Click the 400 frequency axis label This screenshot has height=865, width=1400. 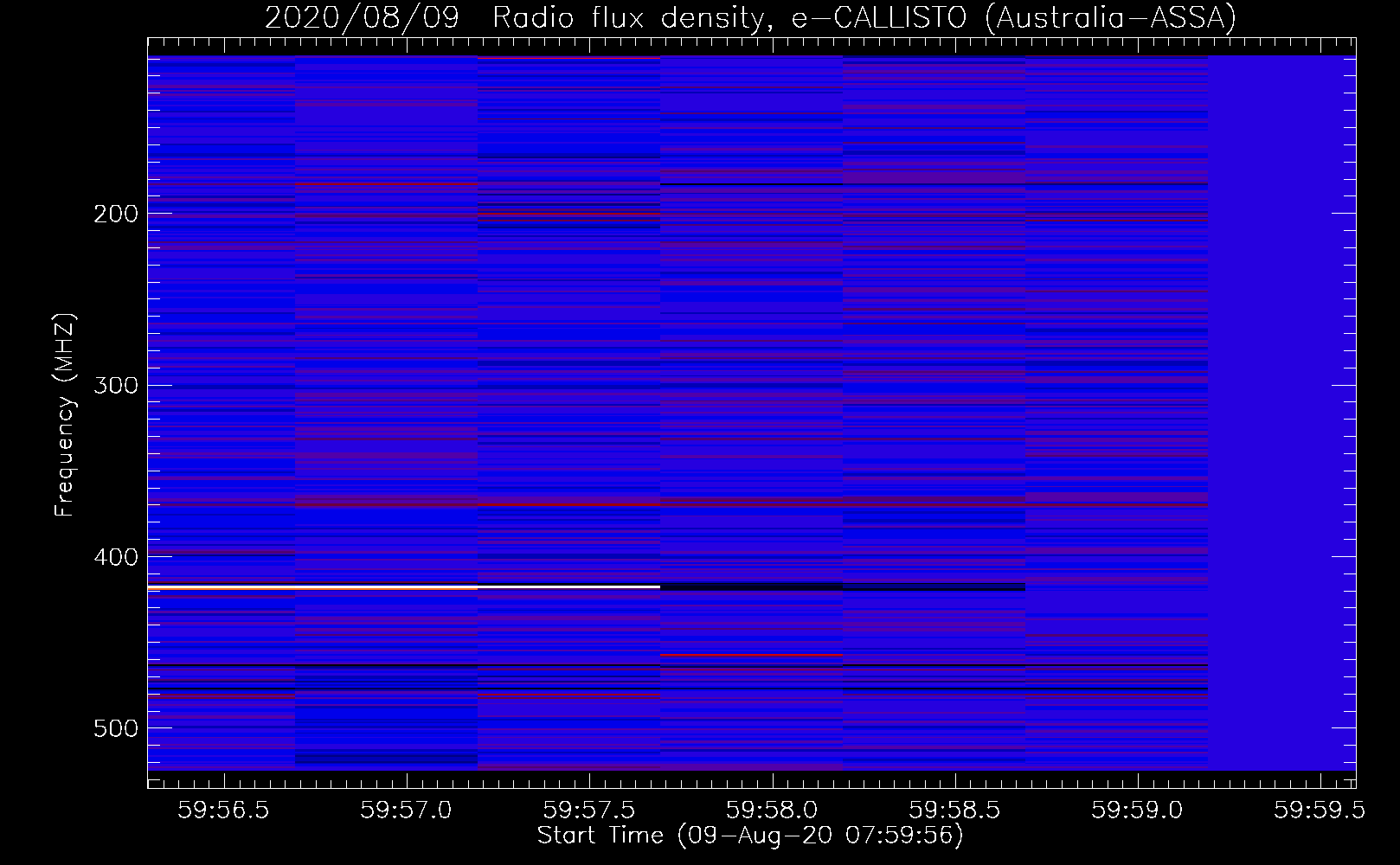click(116, 557)
